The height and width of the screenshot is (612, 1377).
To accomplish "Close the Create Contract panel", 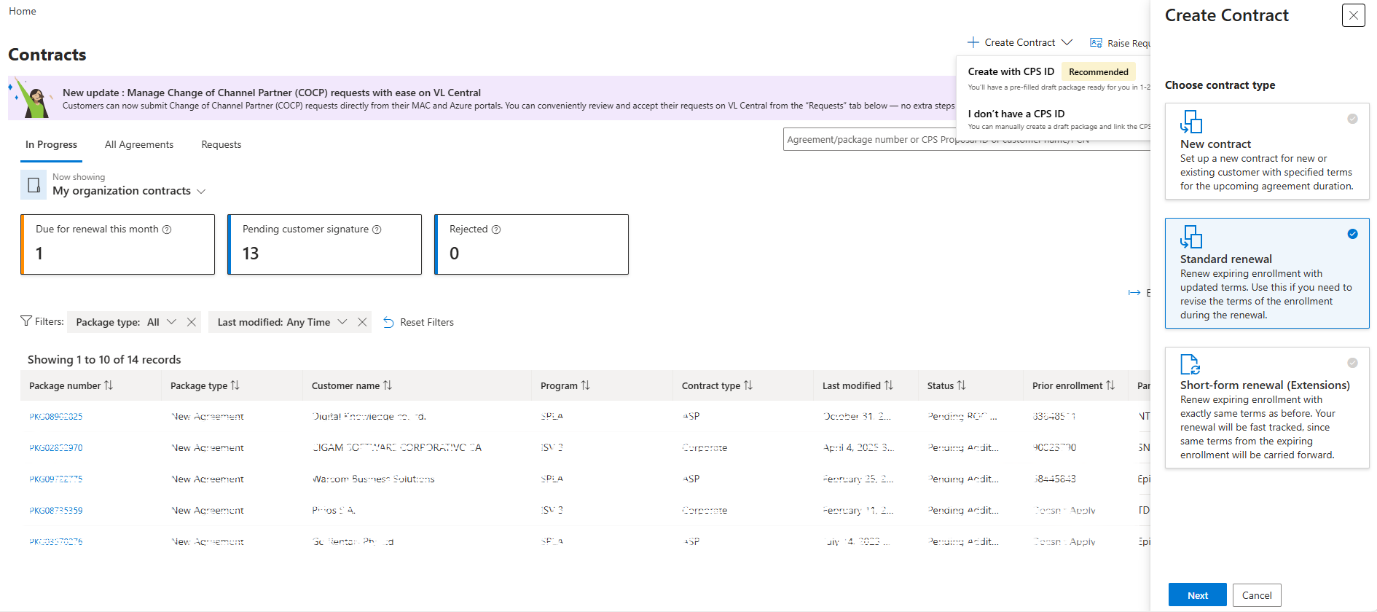I will point(1353,15).
